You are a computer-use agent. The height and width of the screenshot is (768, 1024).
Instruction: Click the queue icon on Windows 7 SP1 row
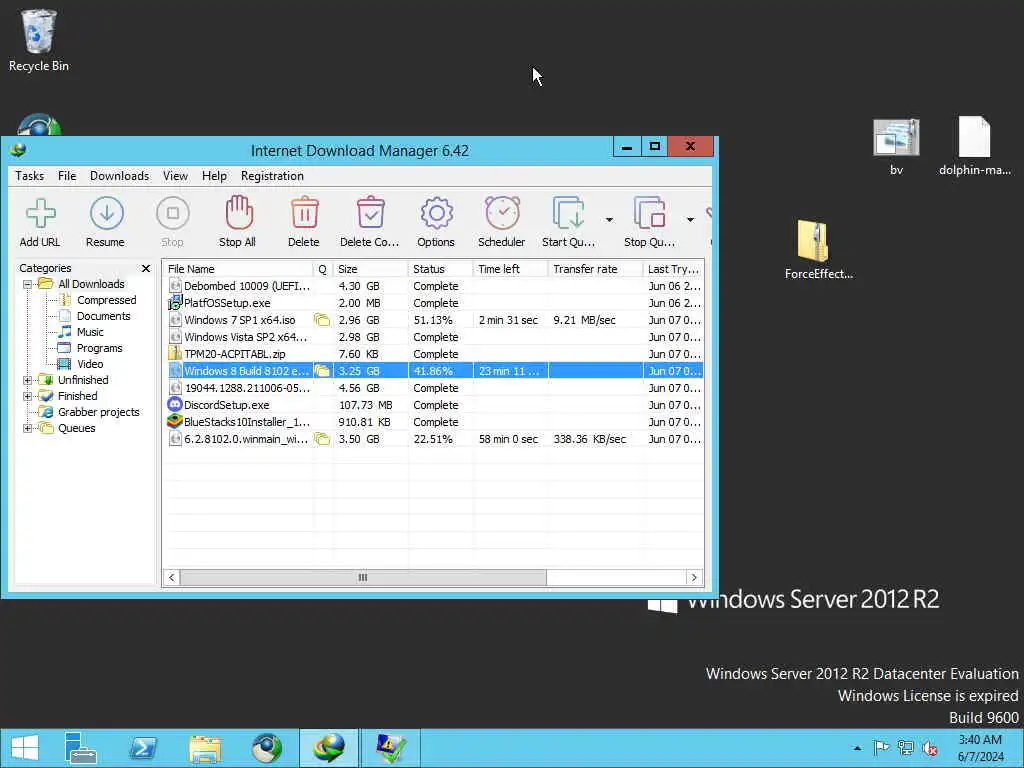point(322,320)
